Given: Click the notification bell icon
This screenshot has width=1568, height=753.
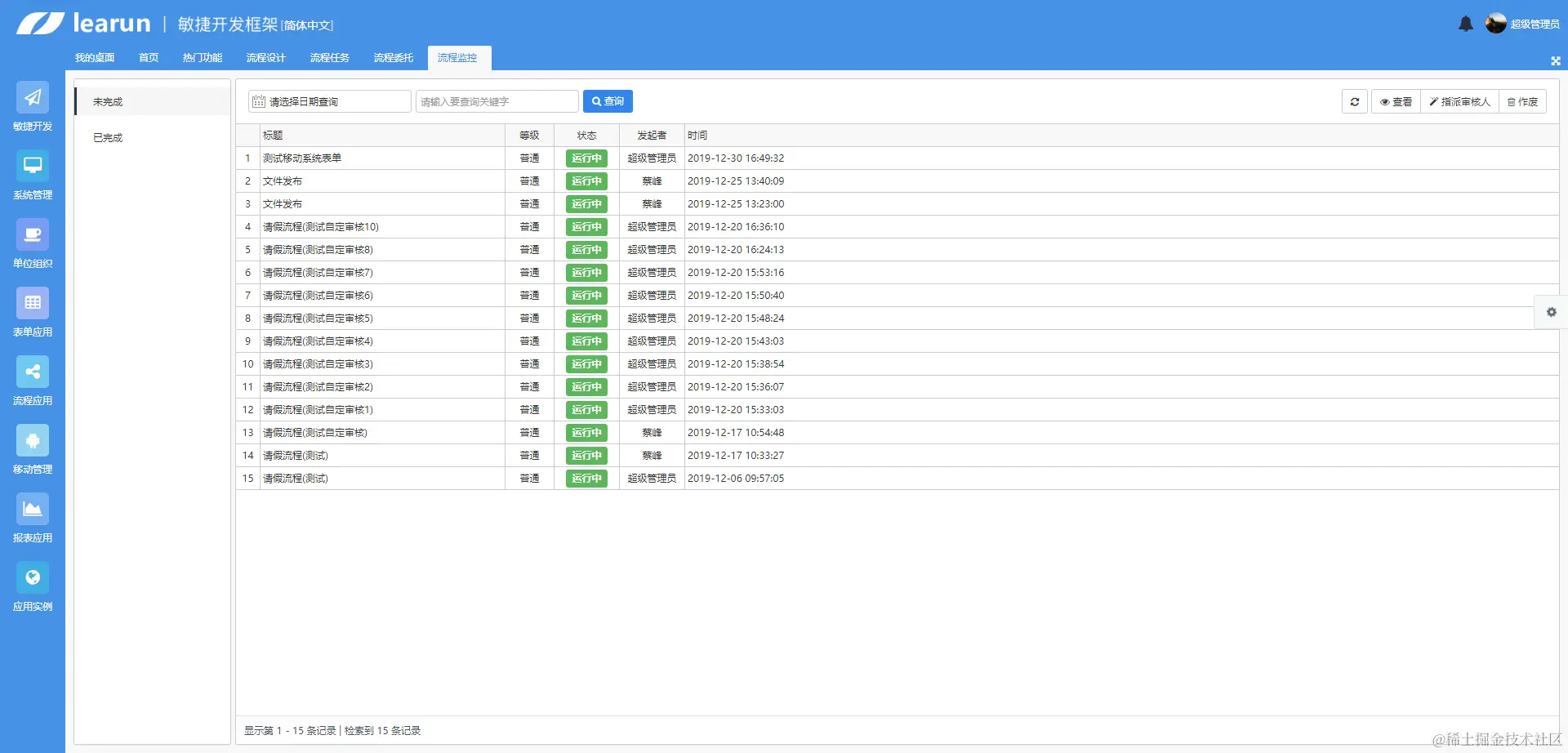Looking at the screenshot, I should pos(1466,24).
